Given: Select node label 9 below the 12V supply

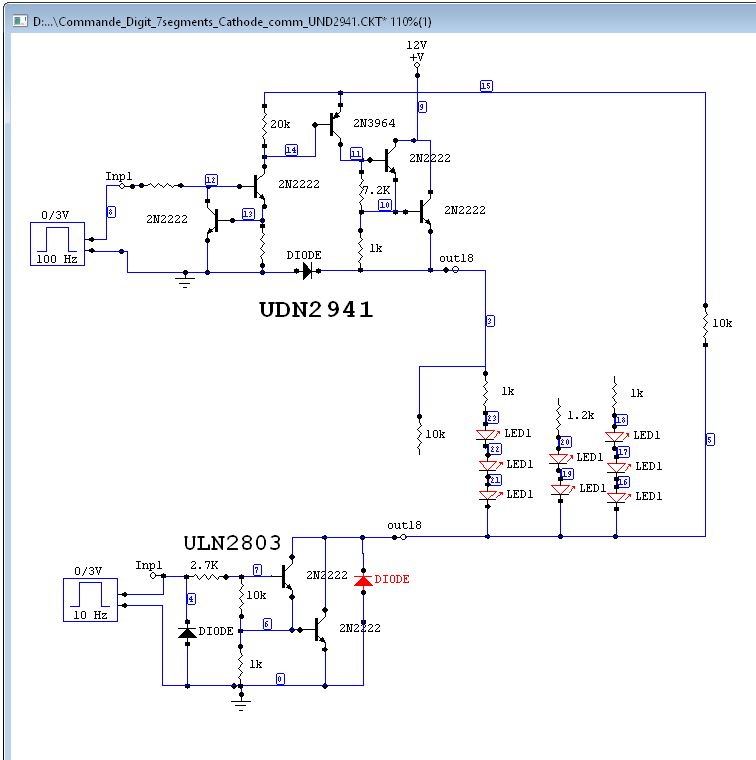Looking at the screenshot, I should [422, 107].
